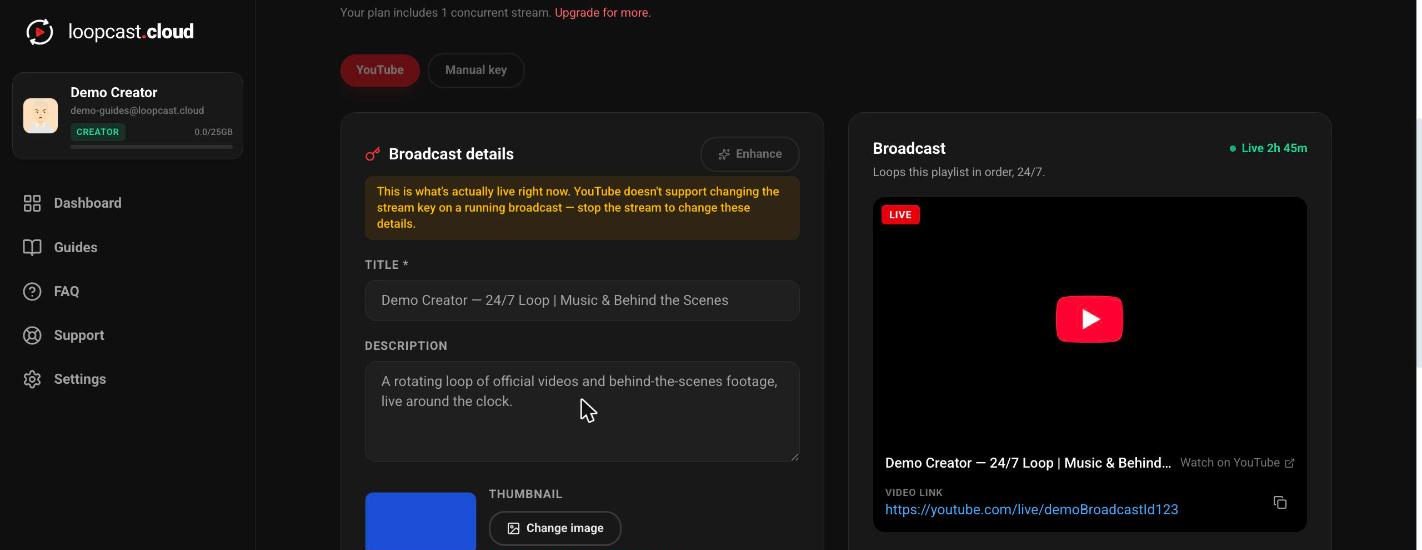Click the description resize handle
Viewport: 1422px width, 550px height.
(794, 456)
